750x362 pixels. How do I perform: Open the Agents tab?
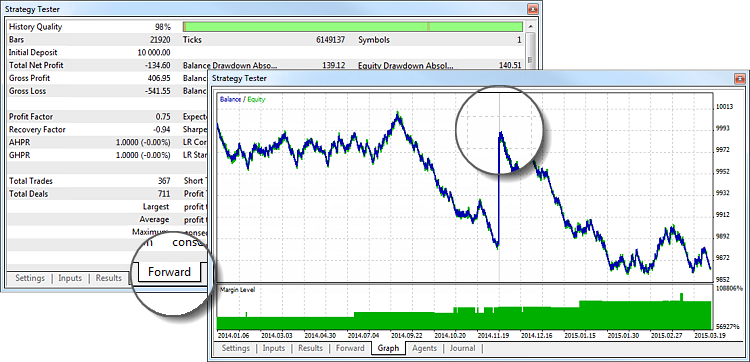coord(424,348)
